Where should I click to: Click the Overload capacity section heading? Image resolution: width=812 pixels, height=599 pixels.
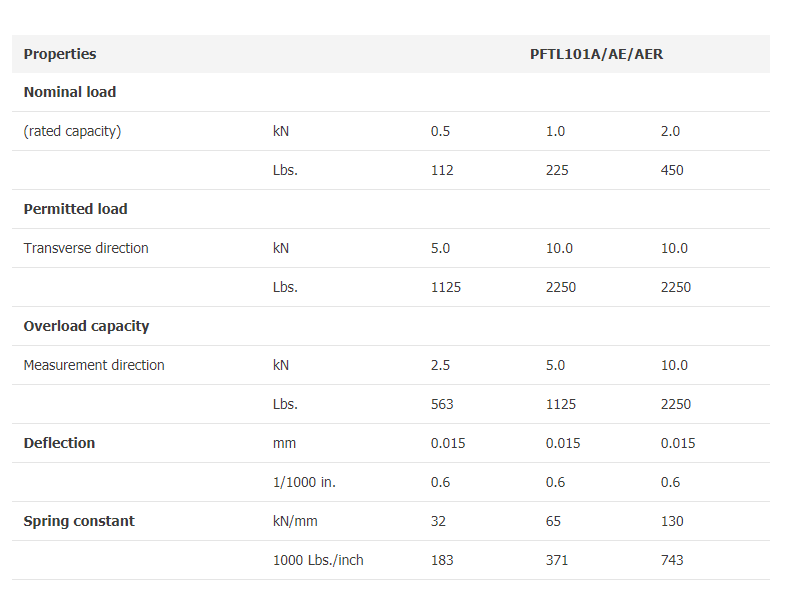87,326
